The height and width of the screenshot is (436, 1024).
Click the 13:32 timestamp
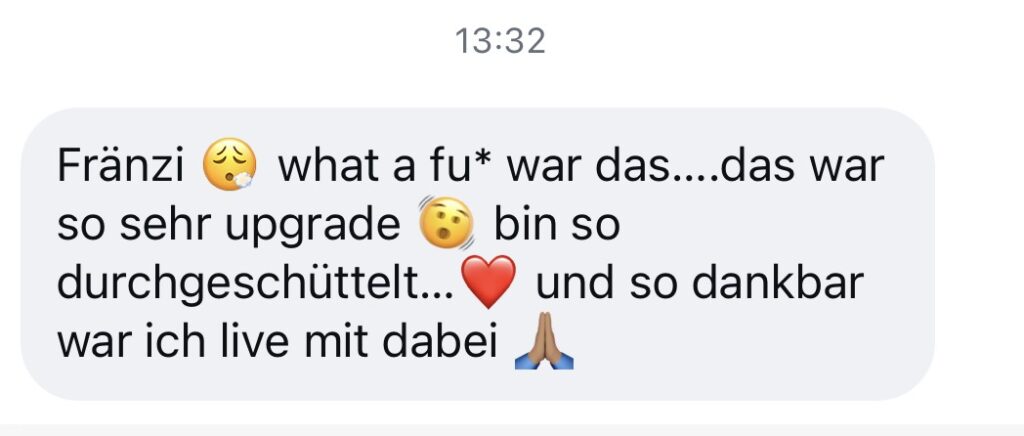500,41
